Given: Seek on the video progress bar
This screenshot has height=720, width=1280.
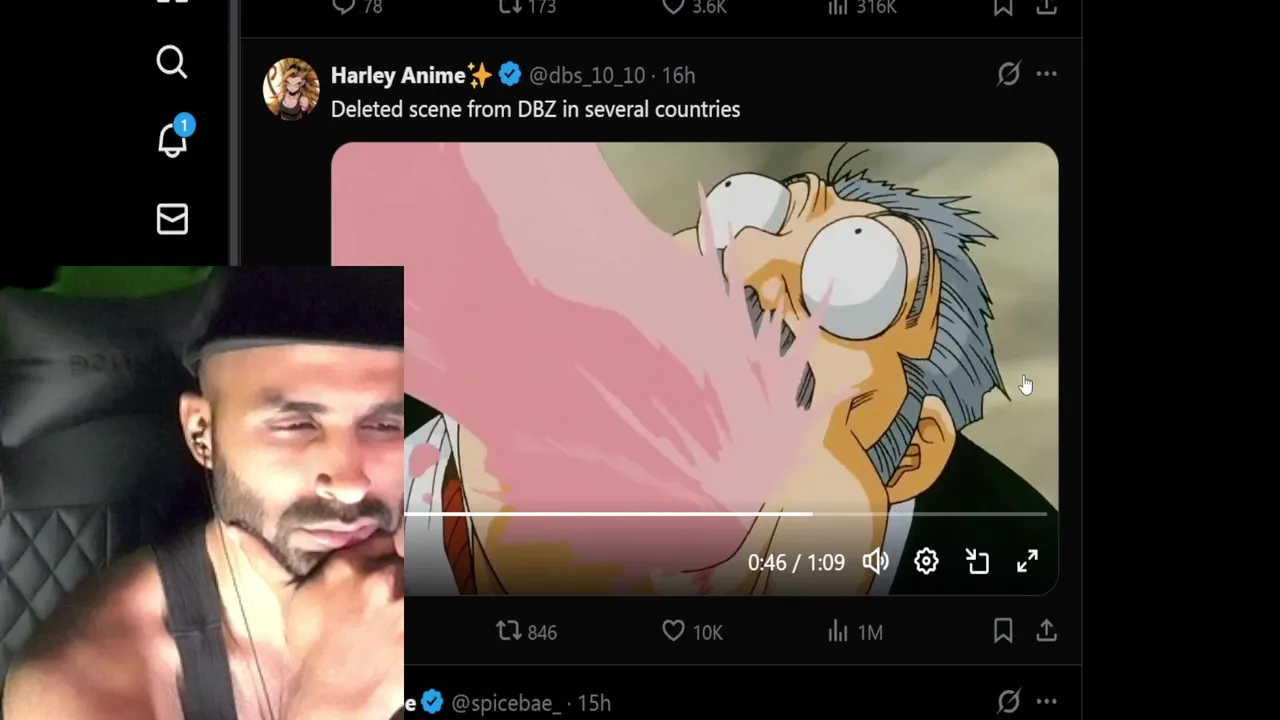Looking at the screenshot, I should [x=726, y=514].
